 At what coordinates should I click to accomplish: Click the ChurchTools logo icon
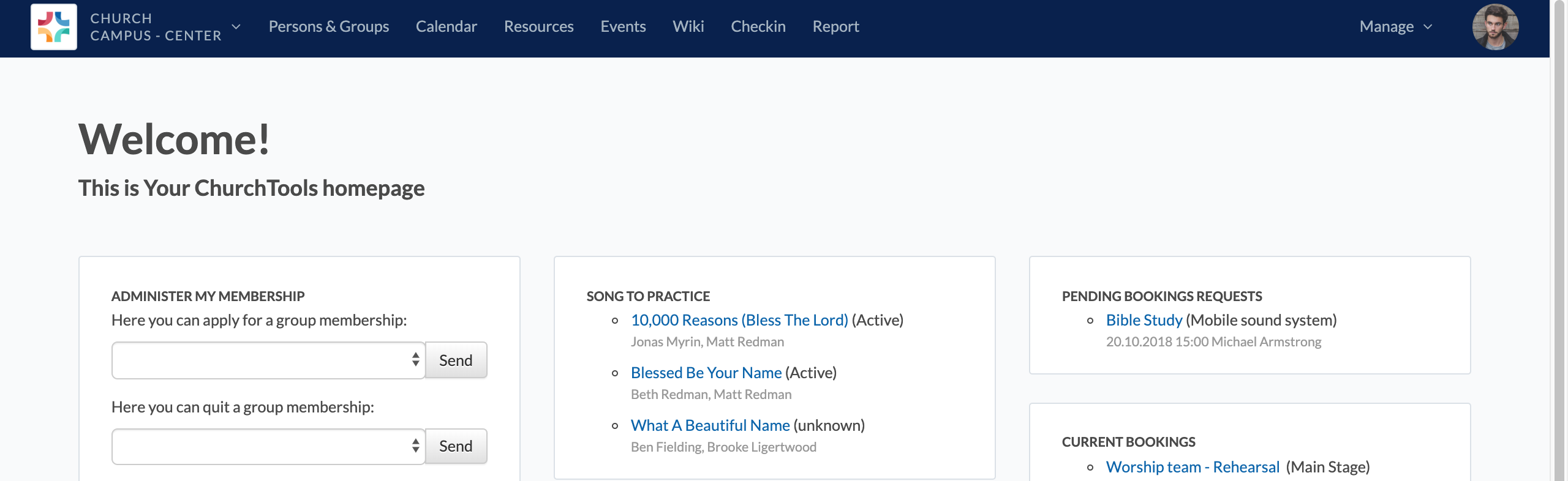click(x=53, y=27)
